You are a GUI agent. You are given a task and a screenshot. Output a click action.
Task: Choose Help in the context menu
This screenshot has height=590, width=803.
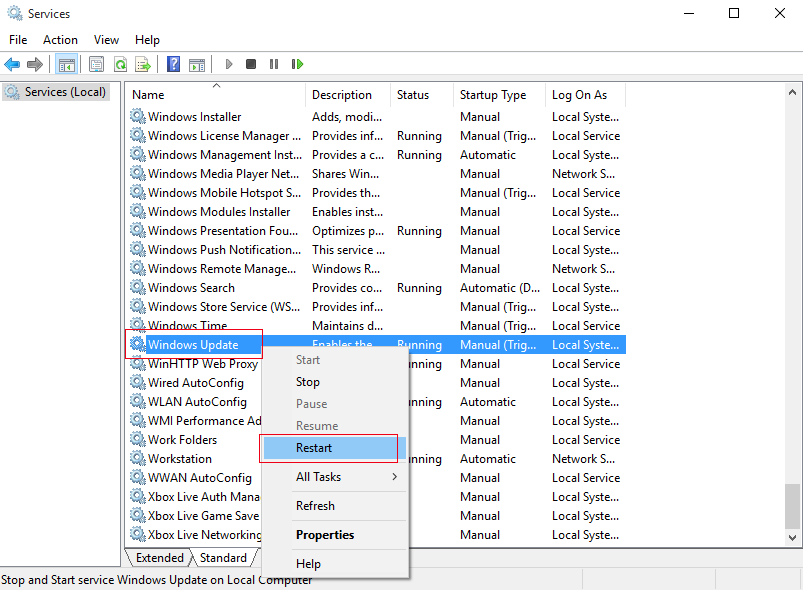pos(335,564)
